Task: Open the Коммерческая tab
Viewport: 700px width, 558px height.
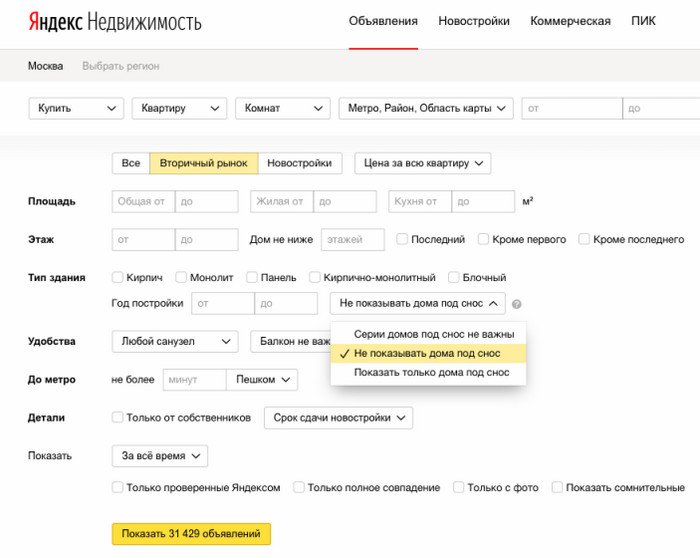Action: [x=570, y=21]
